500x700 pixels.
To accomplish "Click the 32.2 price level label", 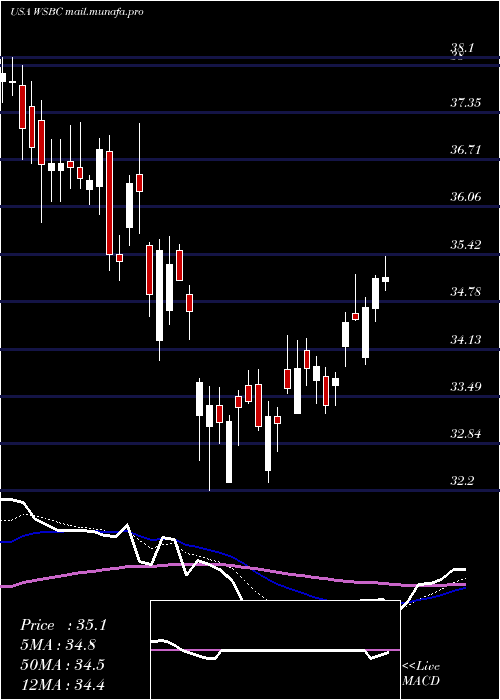I will pyautogui.click(x=462, y=481).
